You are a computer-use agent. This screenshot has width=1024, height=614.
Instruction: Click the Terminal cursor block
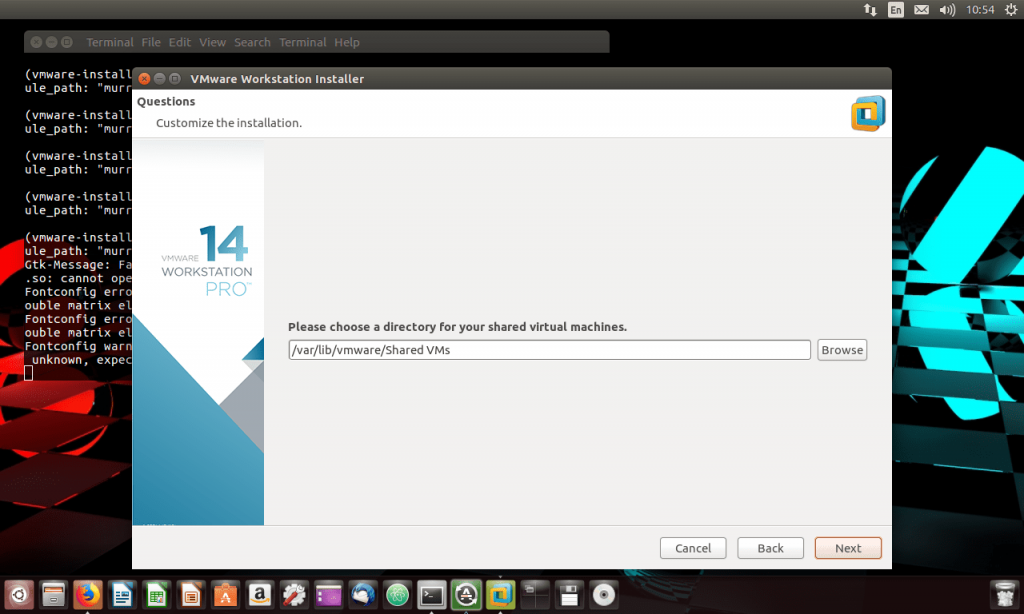click(x=29, y=373)
